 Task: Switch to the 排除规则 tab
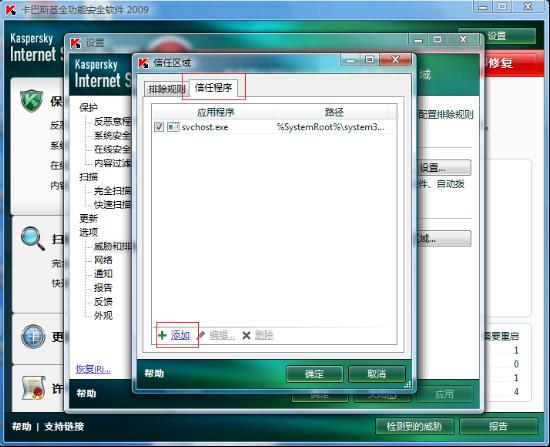[167, 89]
